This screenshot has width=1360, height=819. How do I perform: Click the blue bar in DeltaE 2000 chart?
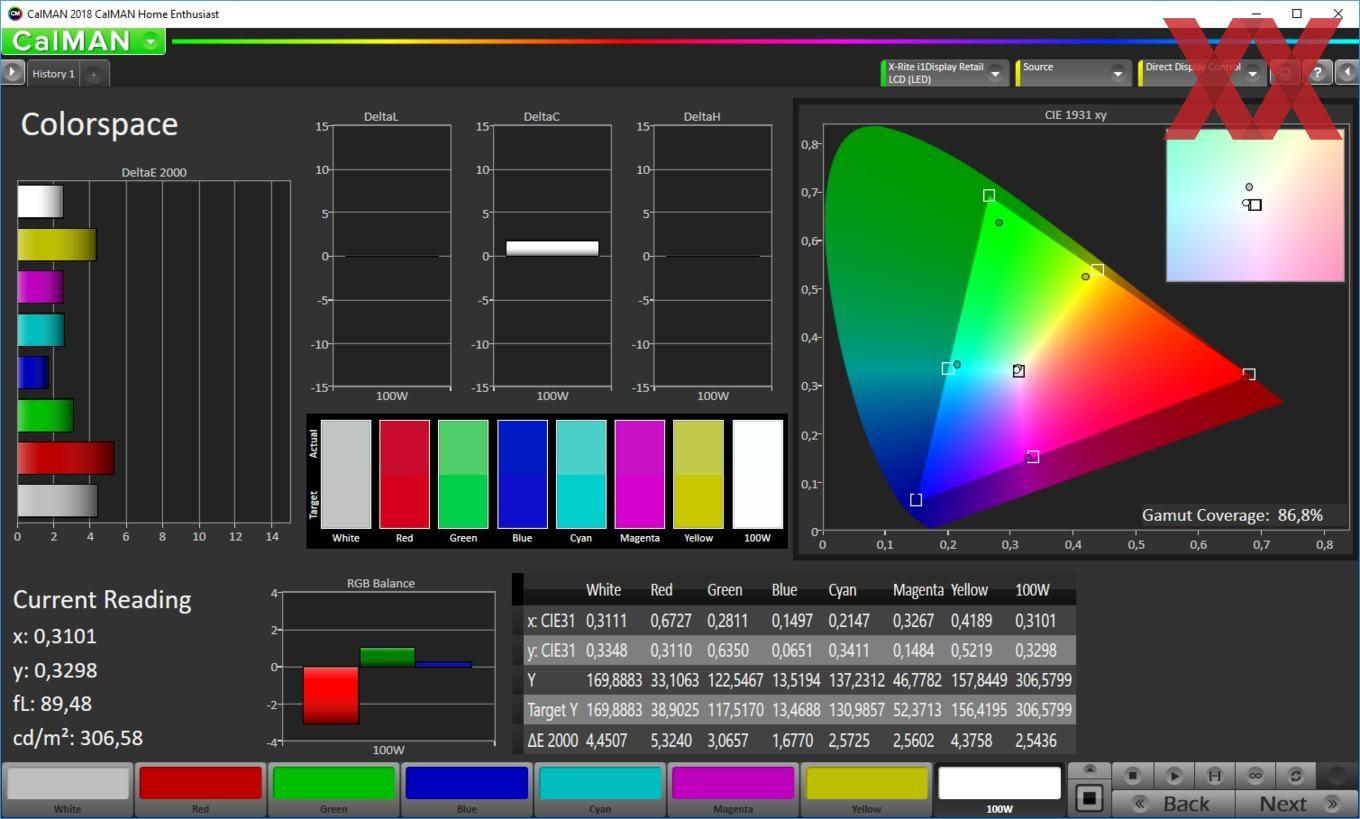(x=33, y=373)
